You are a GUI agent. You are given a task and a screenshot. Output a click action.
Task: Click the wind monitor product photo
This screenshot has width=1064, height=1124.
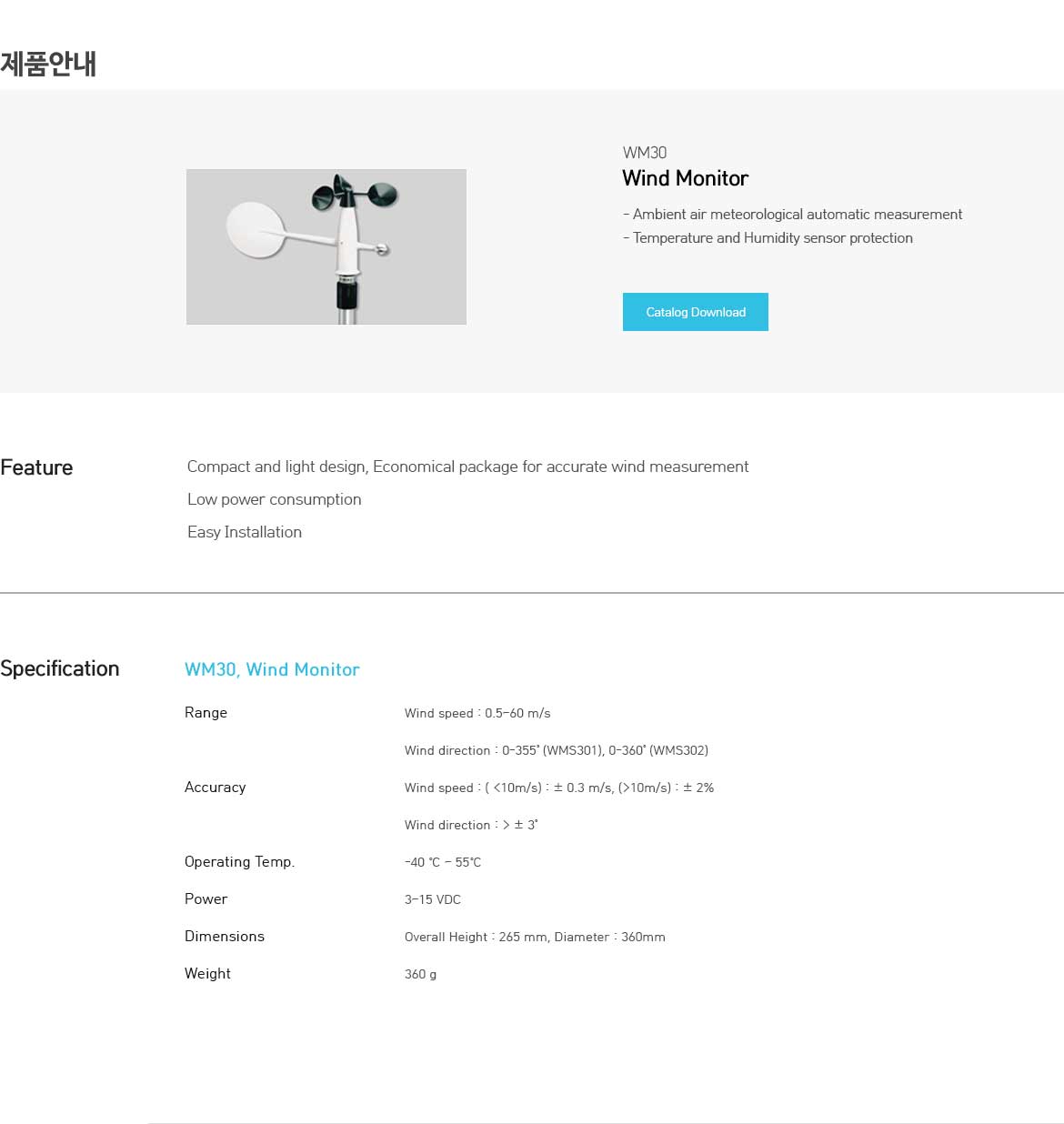[x=326, y=246]
